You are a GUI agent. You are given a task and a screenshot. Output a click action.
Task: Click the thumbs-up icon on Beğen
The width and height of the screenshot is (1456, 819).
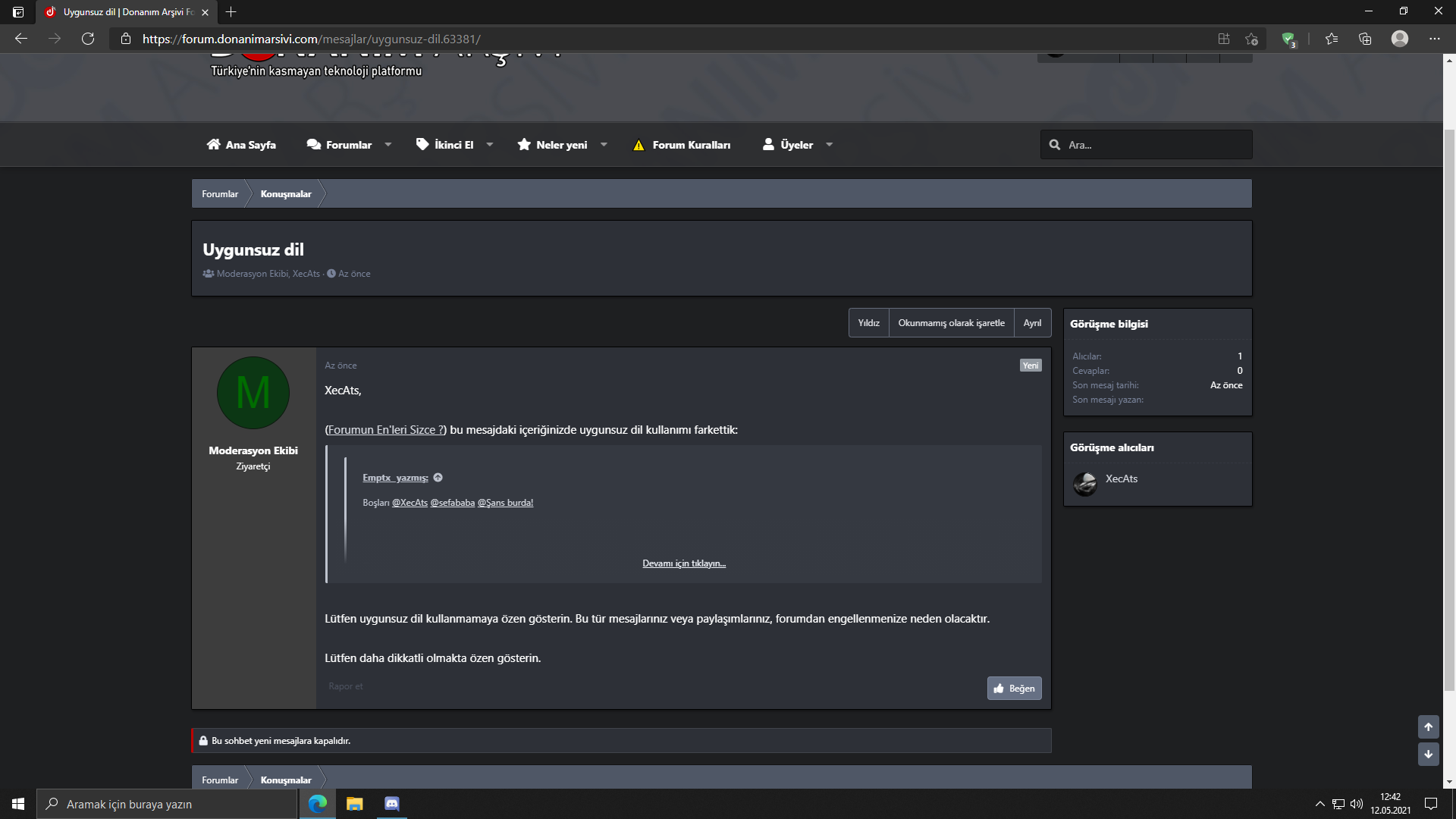tap(999, 689)
